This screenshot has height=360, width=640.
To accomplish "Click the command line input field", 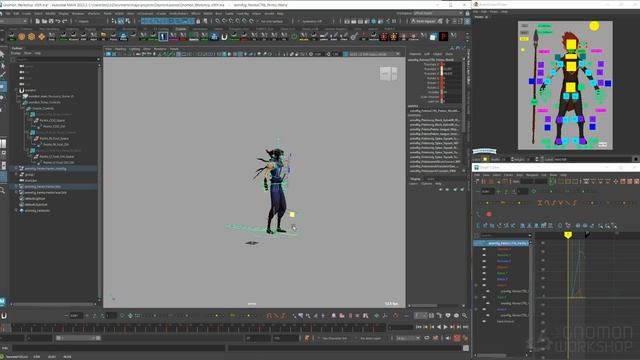I will (x=118, y=348).
